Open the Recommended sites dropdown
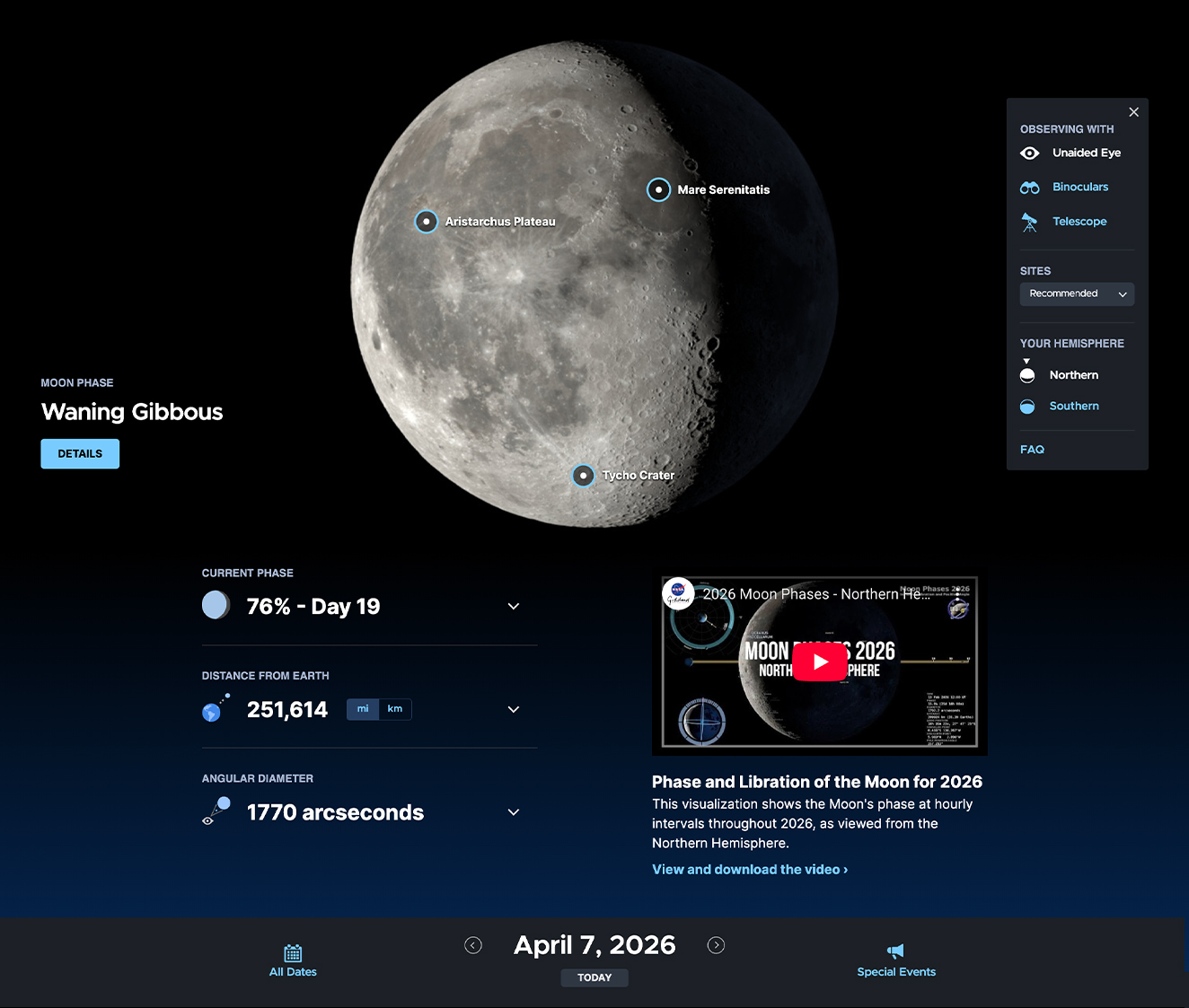1189x1008 pixels. (x=1077, y=294)
